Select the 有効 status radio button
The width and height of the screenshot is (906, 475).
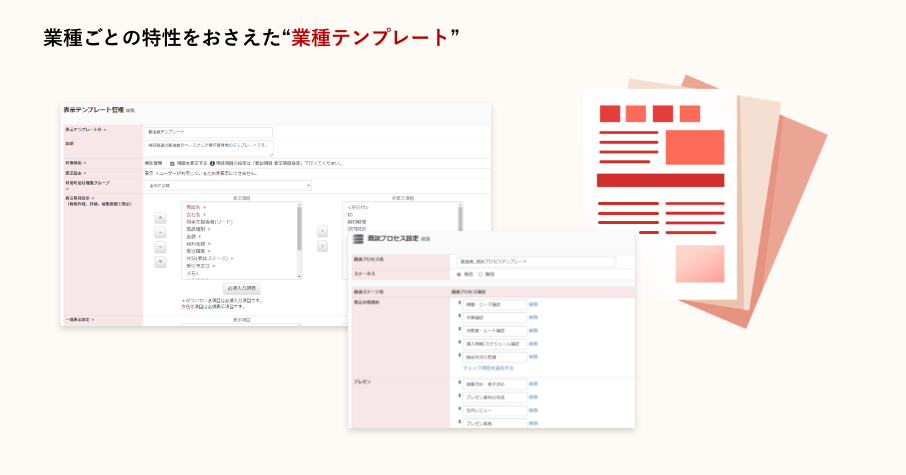coord(459,274)
